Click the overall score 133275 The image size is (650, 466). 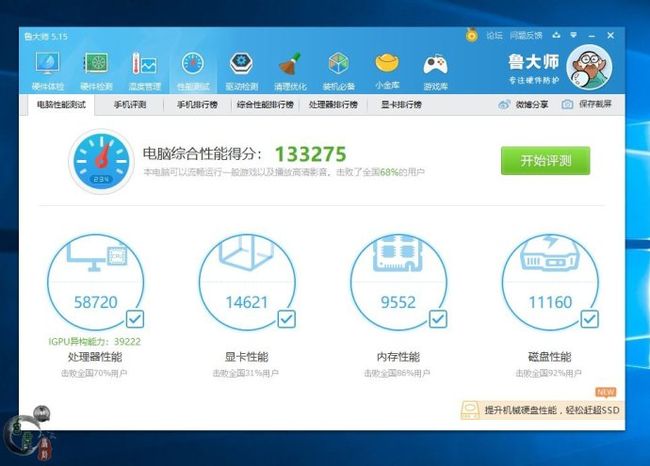coord(310,154)
